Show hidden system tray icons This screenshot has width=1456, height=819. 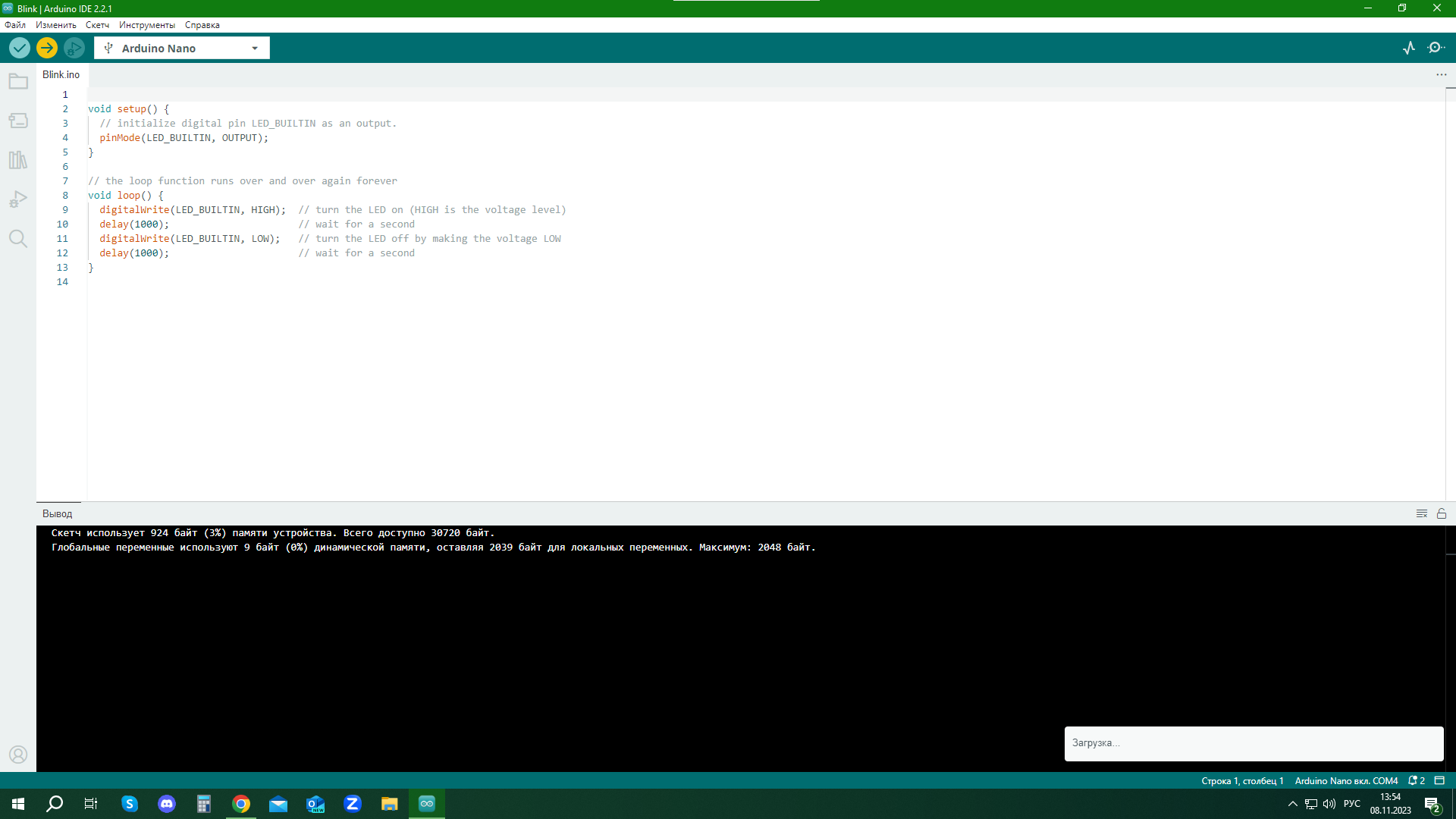1293,804
